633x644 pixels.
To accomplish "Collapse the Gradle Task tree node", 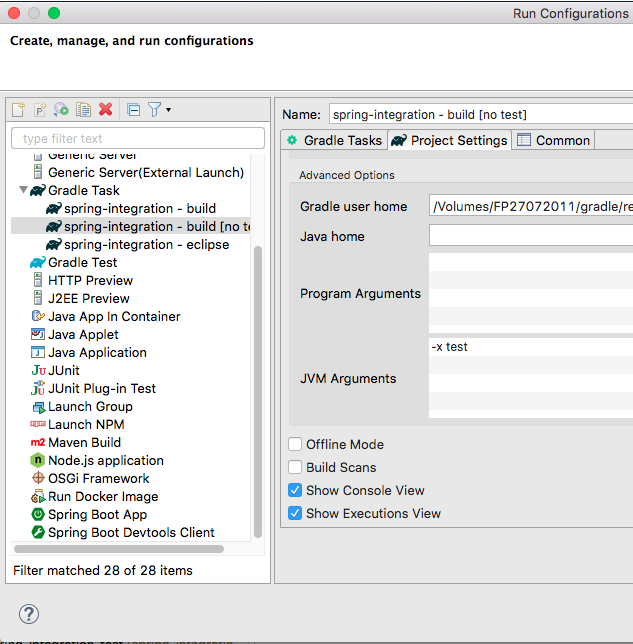I will (x=23, y=190).
